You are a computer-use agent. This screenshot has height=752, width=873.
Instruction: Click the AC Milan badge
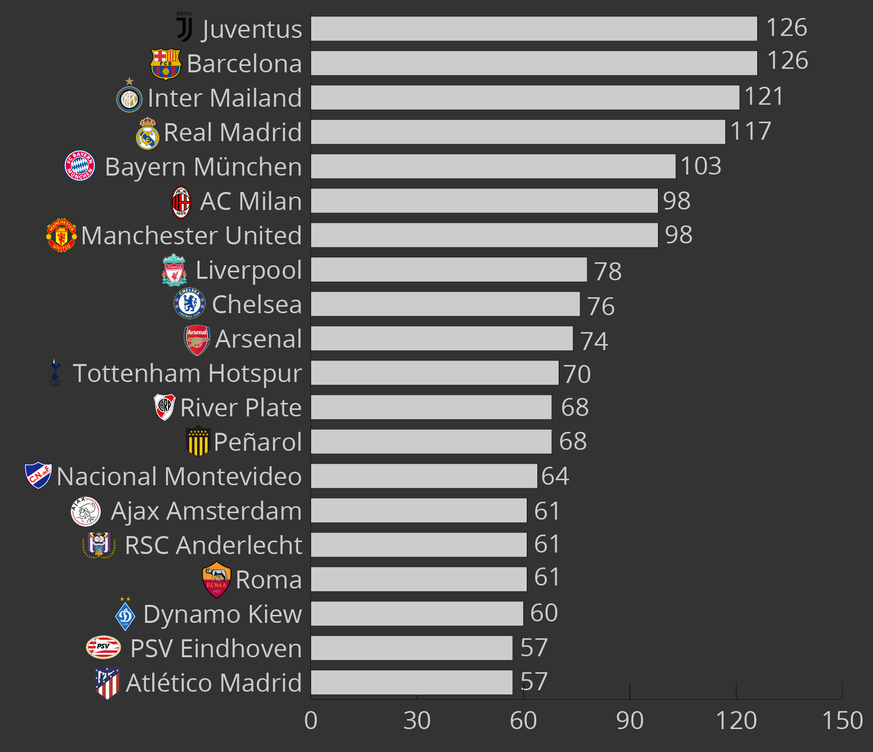pyautogui.click(x=181, y=201)
